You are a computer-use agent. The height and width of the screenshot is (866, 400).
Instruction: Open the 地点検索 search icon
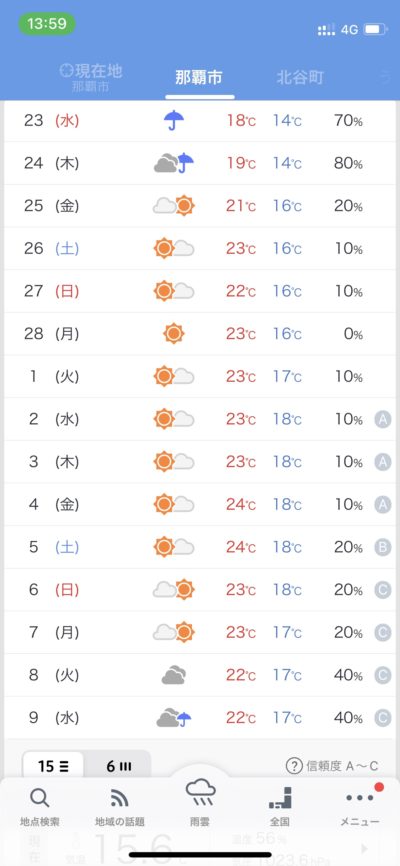(x=39, y=798)
